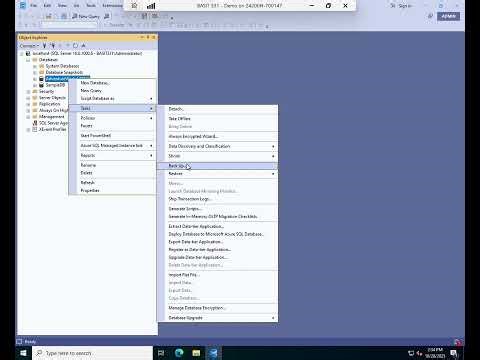This screenshot has height=360, width=480.
Task: Choose Export Data-tier Application
Action: 217,242
